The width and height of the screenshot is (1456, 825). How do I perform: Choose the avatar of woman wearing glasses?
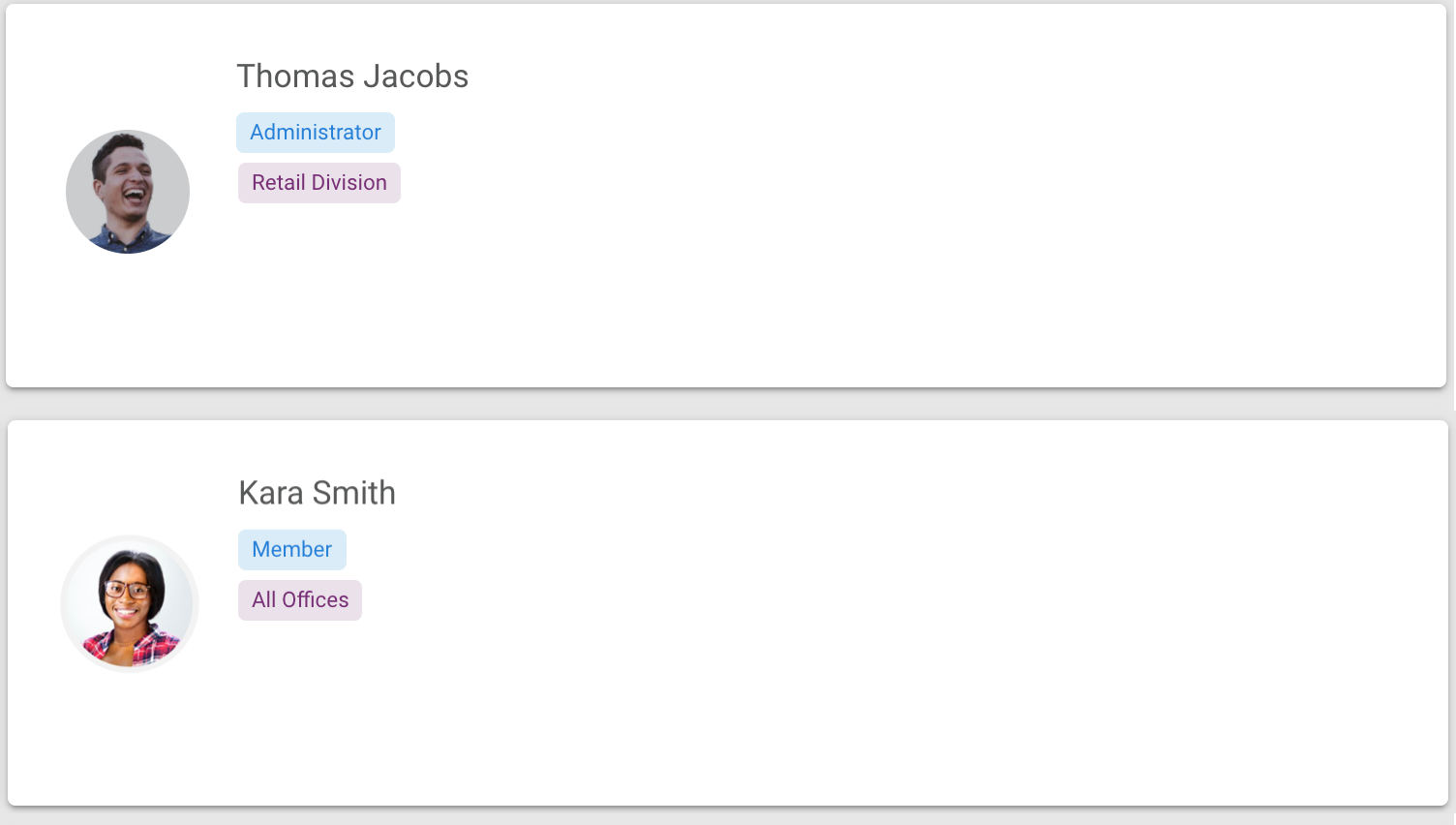click(x=130, y=604)
